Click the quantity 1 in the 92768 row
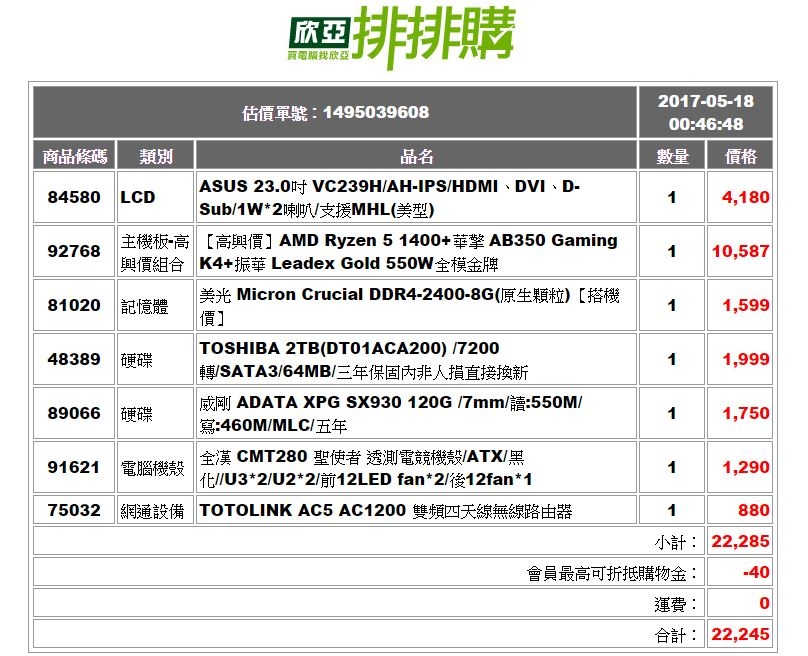Image resolution: width=808 pixels, height=656 pixels. click(x=671, y=251)
